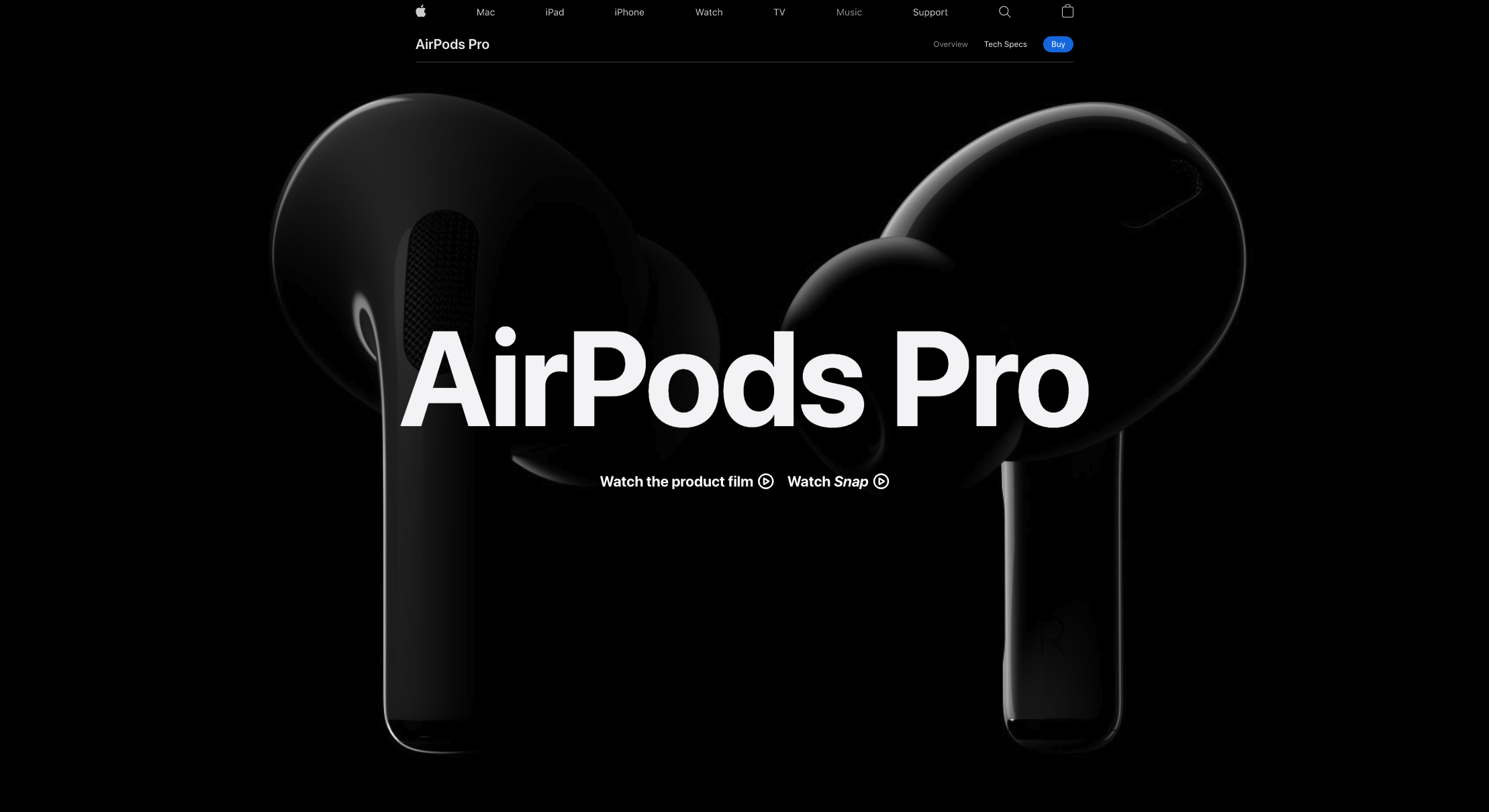Click the Mac navigation icon
The image size is (1489, 812).
(x=485, y=12)
